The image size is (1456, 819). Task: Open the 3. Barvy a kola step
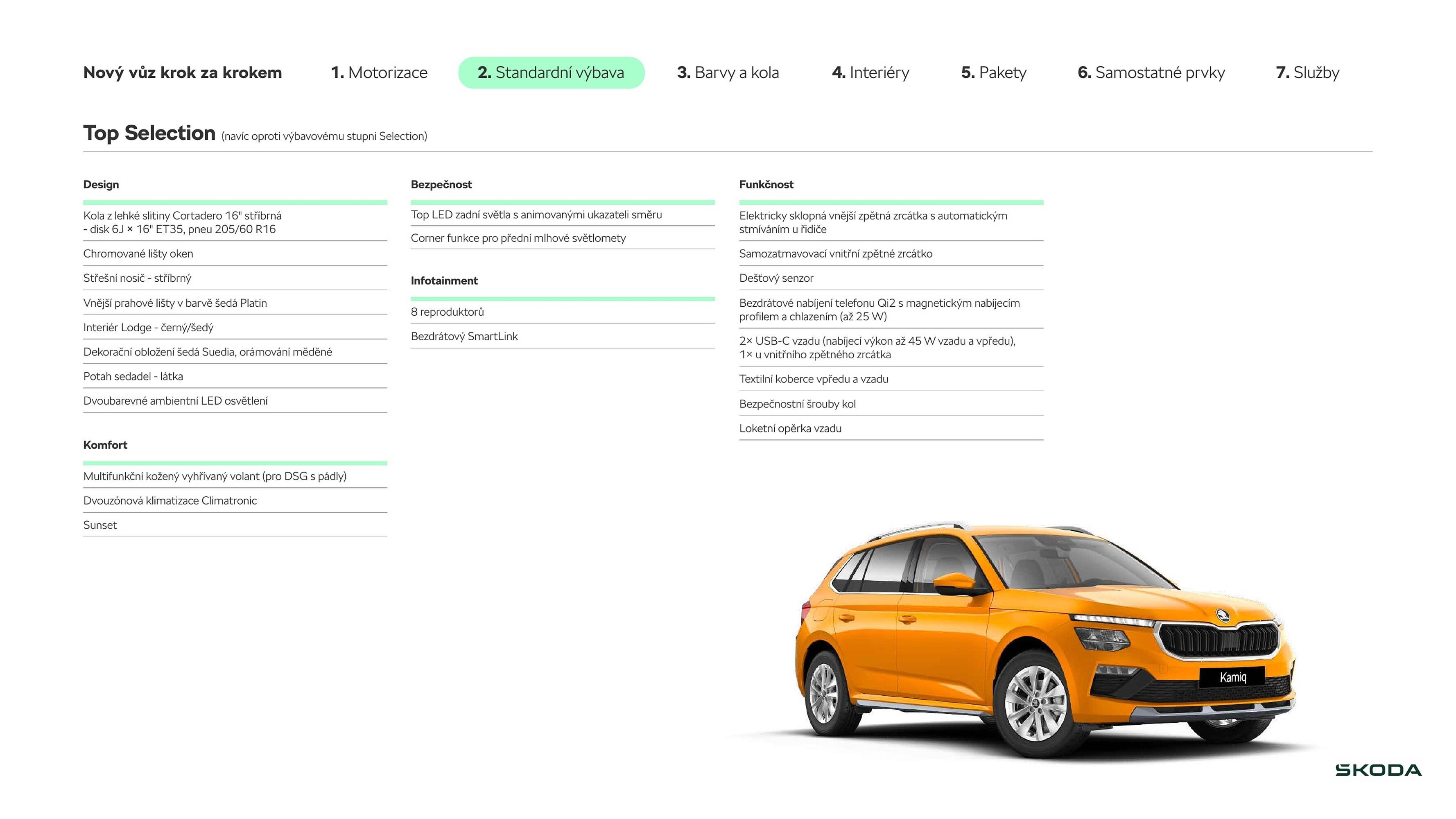[728, 72]
